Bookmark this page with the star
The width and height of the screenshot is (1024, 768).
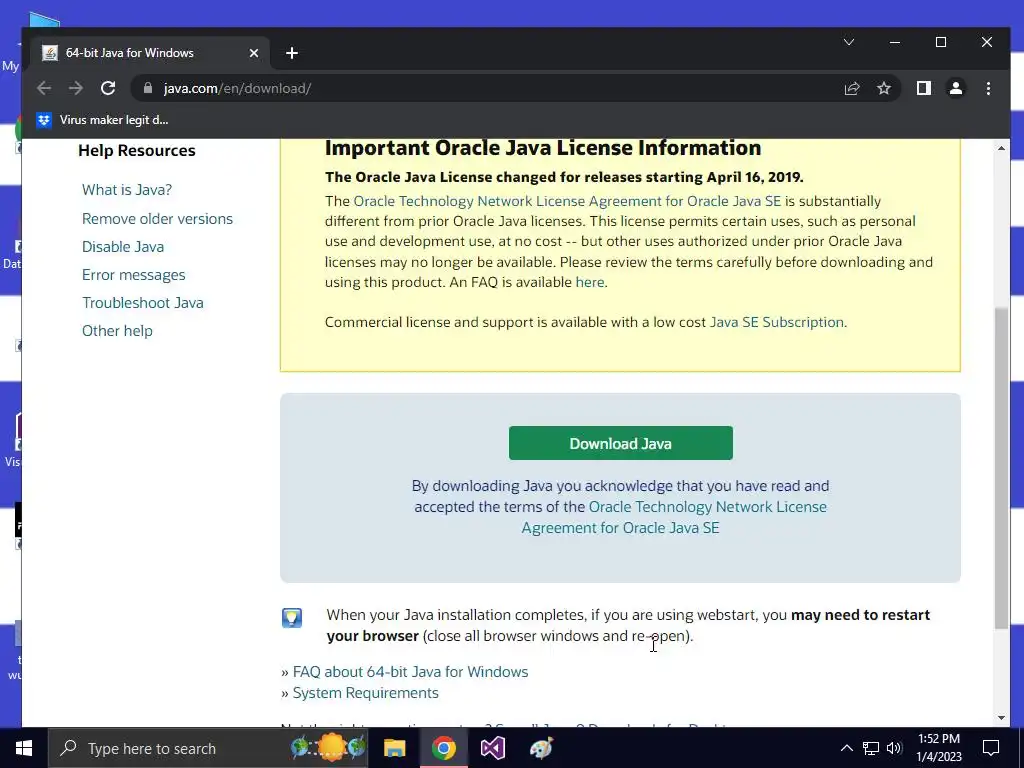(x=884, y=88)
